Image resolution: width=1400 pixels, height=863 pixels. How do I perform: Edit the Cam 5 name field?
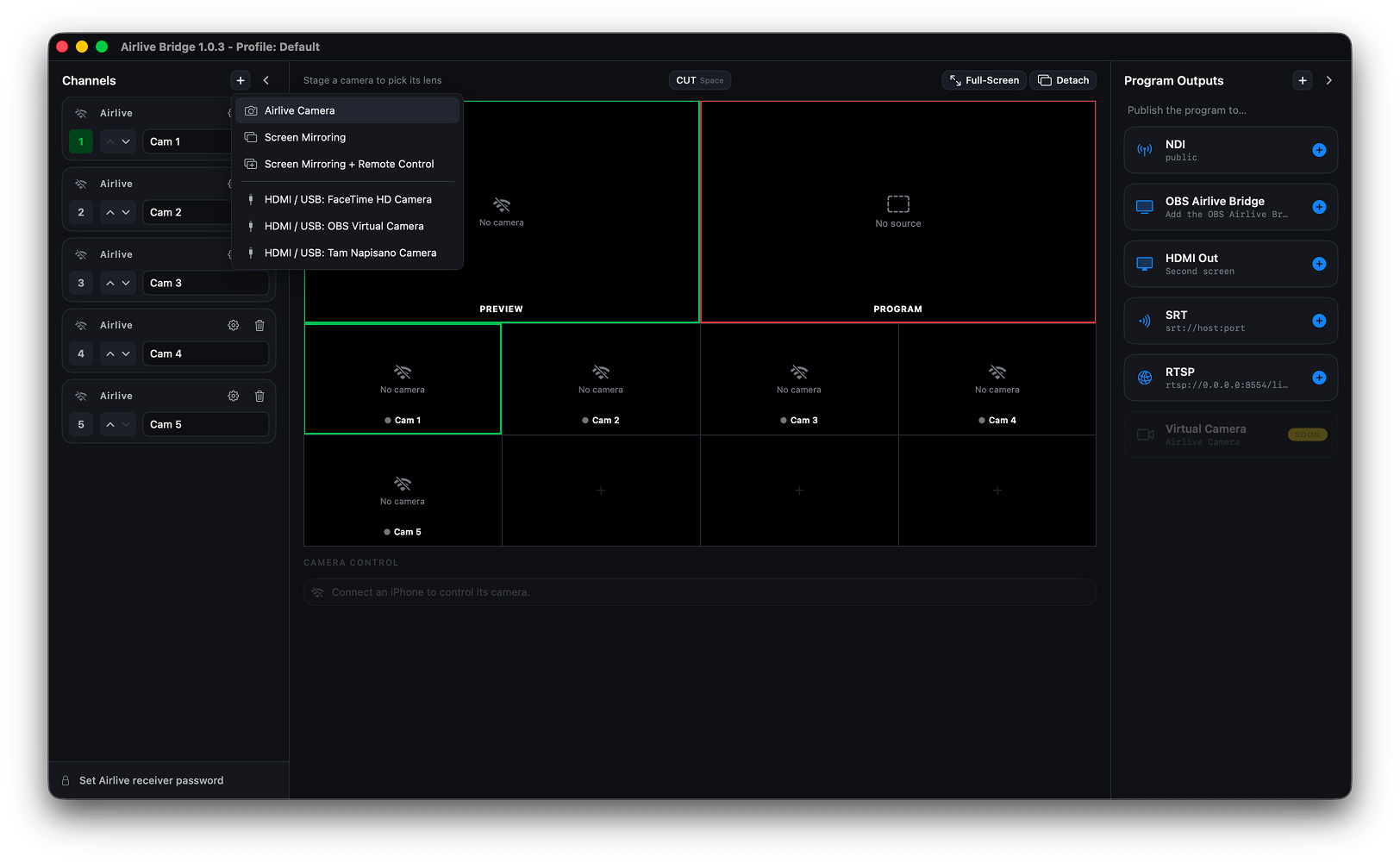[x=206, y=424]
